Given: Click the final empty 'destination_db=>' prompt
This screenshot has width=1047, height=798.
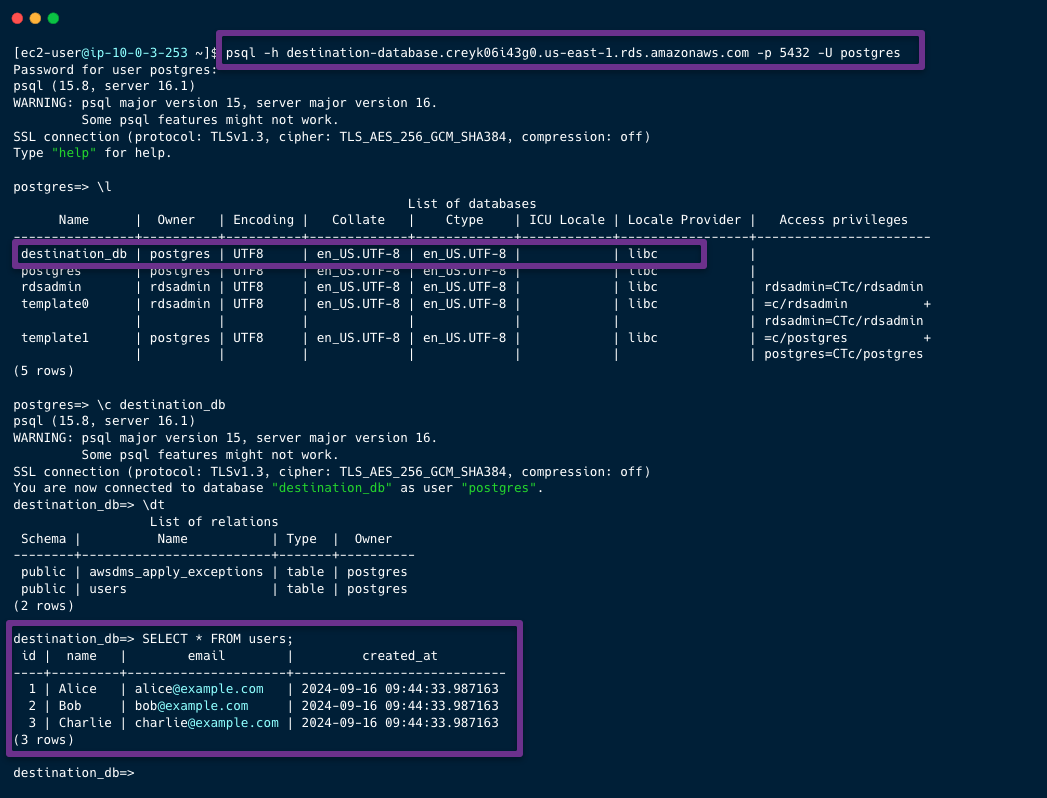Looking at the screenshot, I should click(x=73, y=773).
